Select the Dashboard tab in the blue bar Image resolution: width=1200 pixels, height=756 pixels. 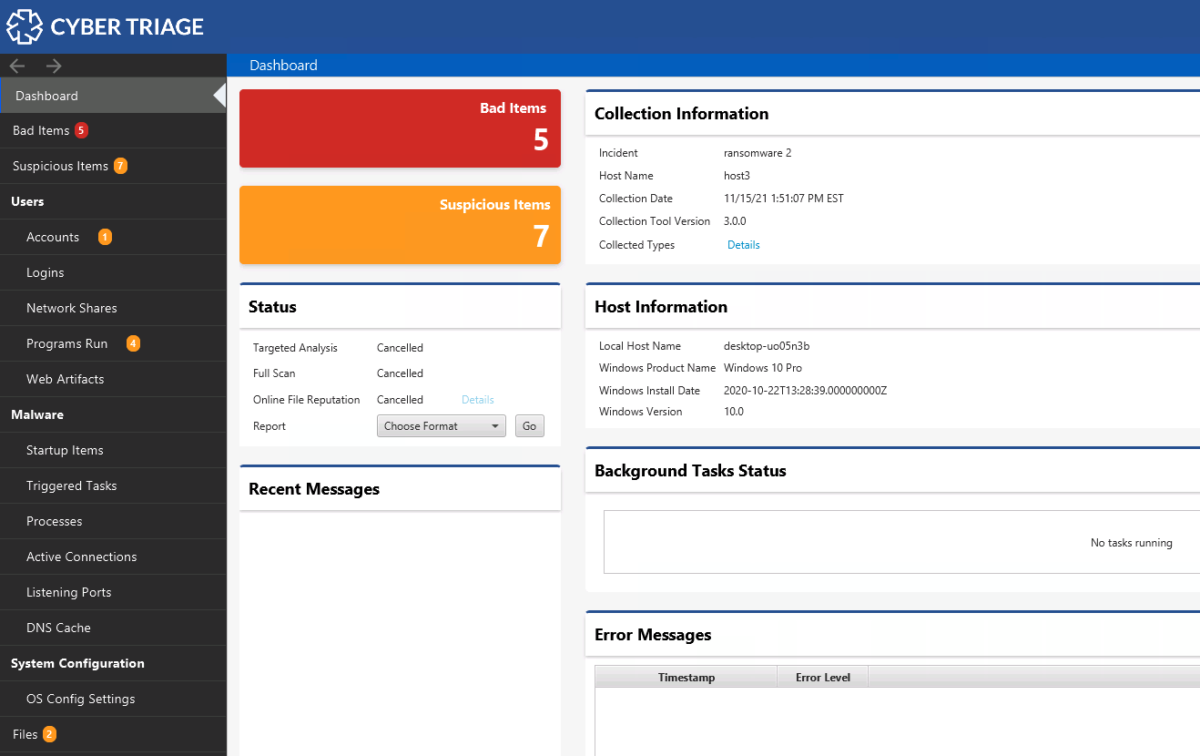(283, 64)
